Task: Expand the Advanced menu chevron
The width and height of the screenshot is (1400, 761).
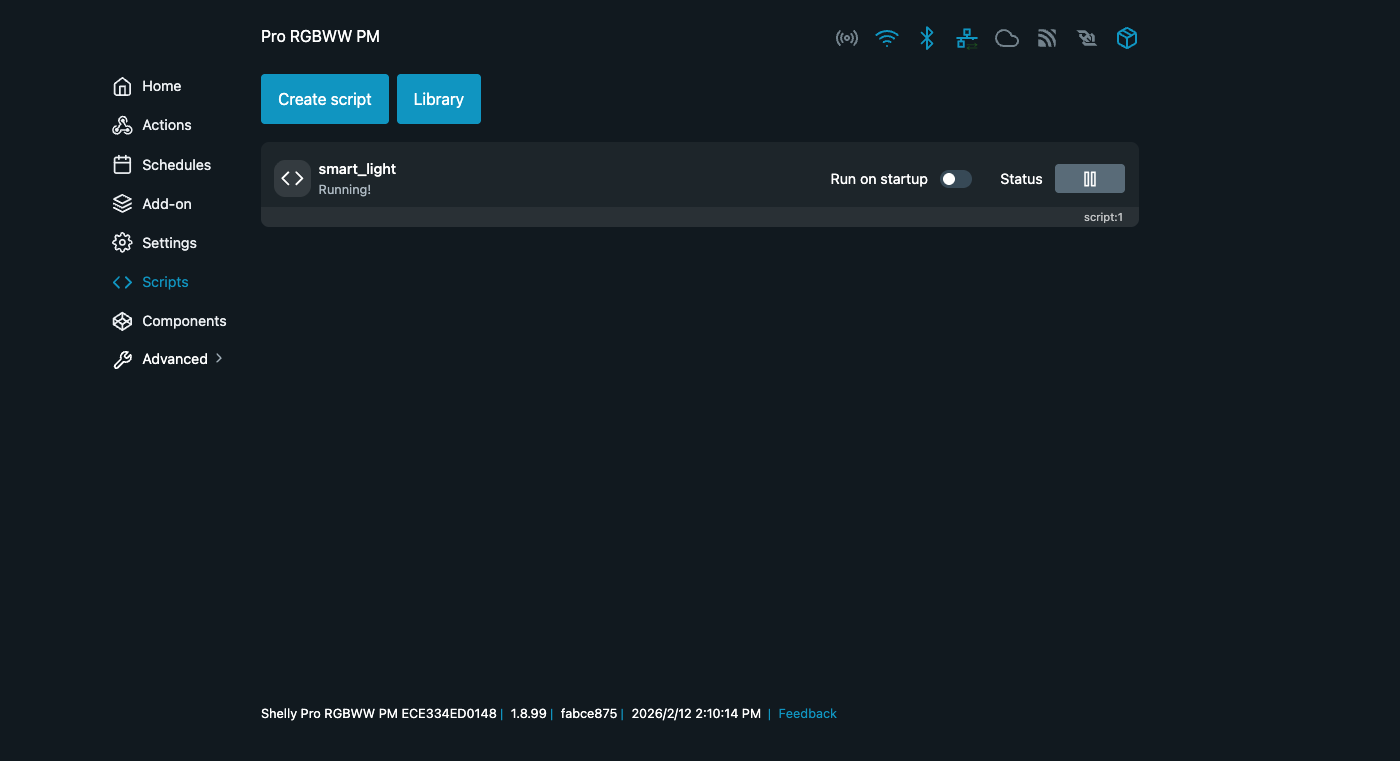Action: (219, 358)
